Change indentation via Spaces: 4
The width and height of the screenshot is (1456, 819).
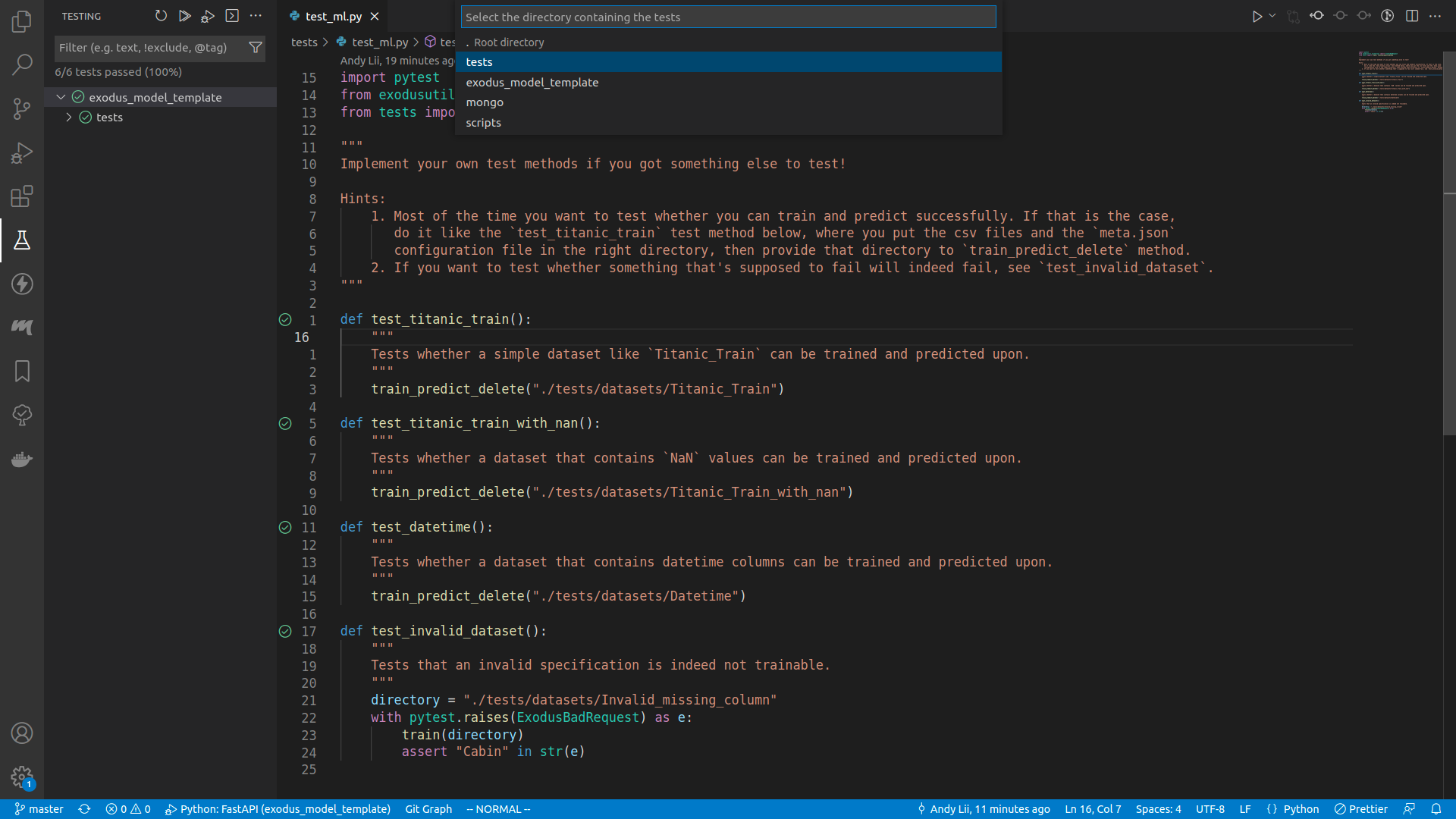[1158, 809]
